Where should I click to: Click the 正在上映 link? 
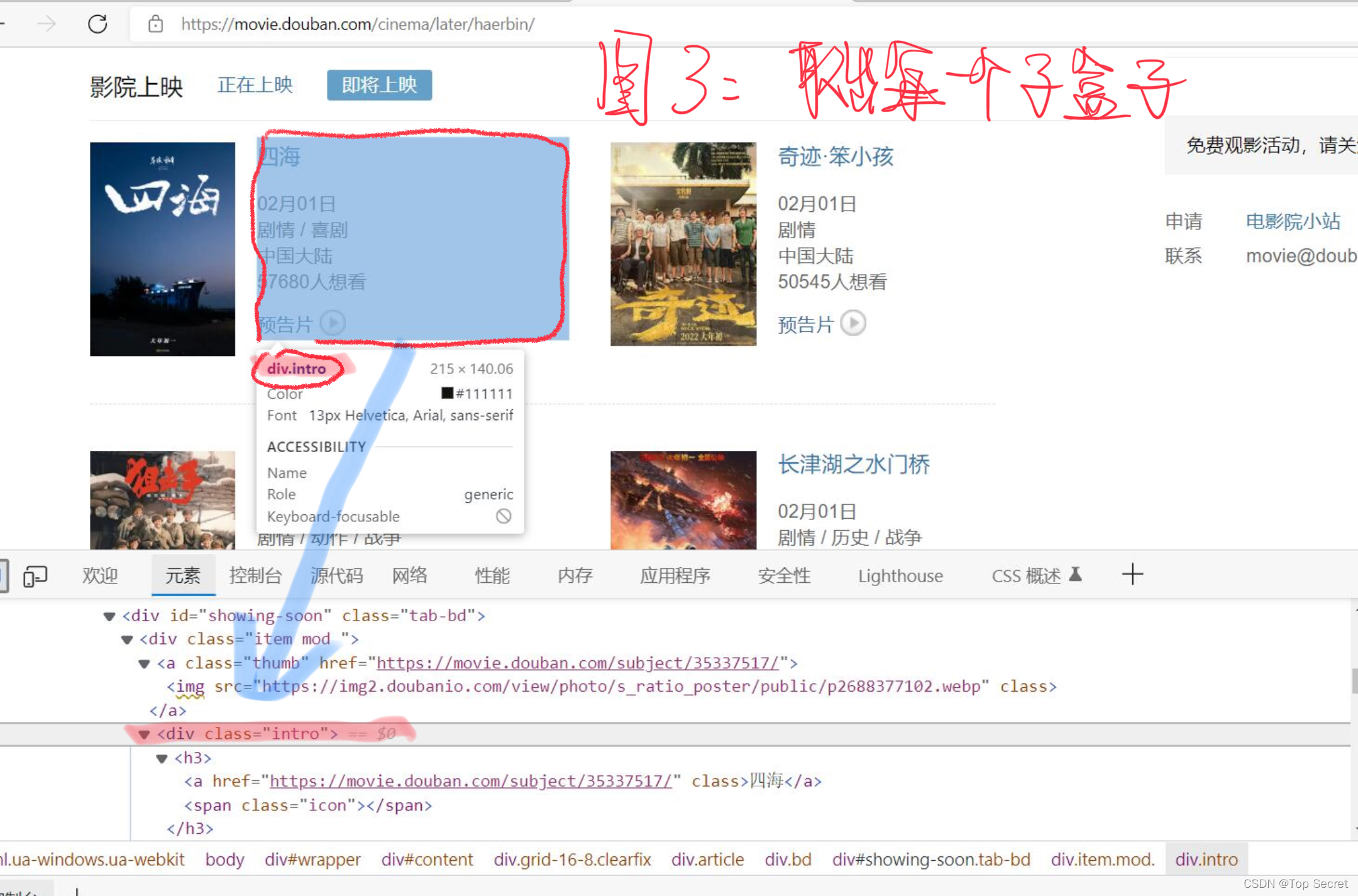coord(255,85)
